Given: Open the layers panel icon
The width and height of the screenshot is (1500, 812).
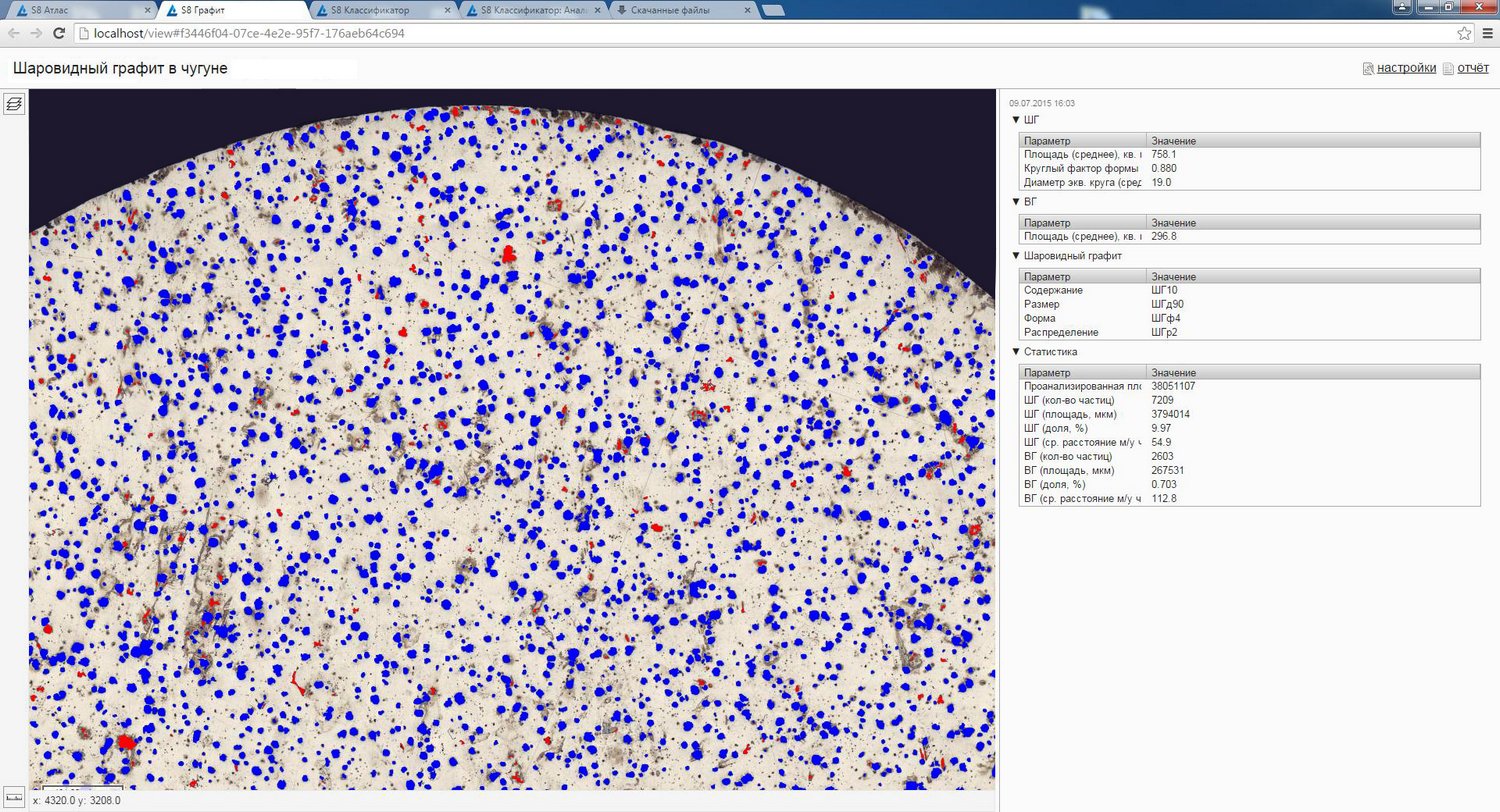Looking at the screenshot, I should (14, 103).
